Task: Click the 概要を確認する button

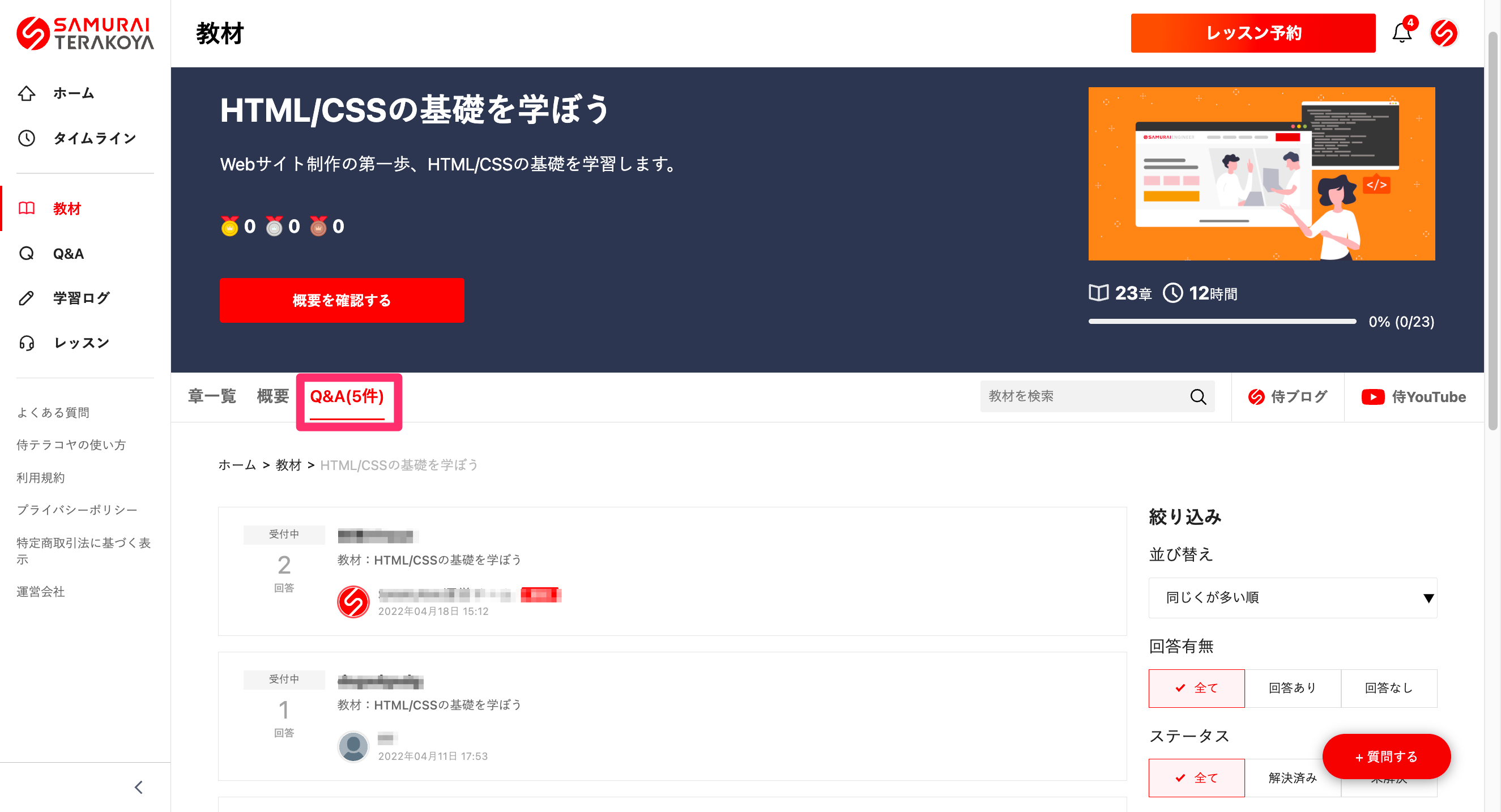Action: [342, 301]
